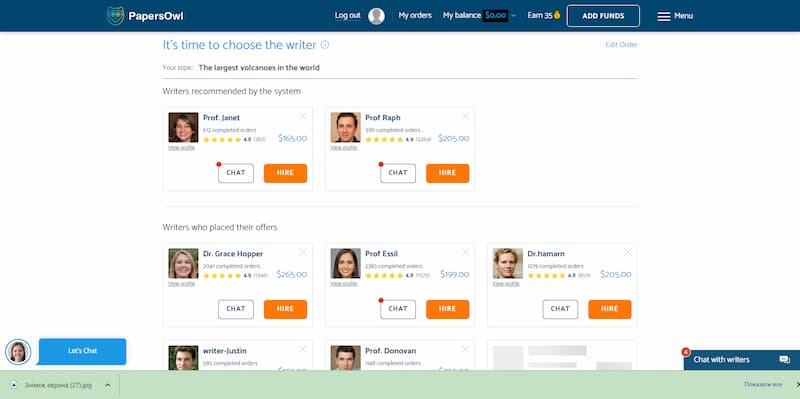This screenshot has height=399, width=800.
Task: Select Log out in the header
Action: click(x=347, y=16)
